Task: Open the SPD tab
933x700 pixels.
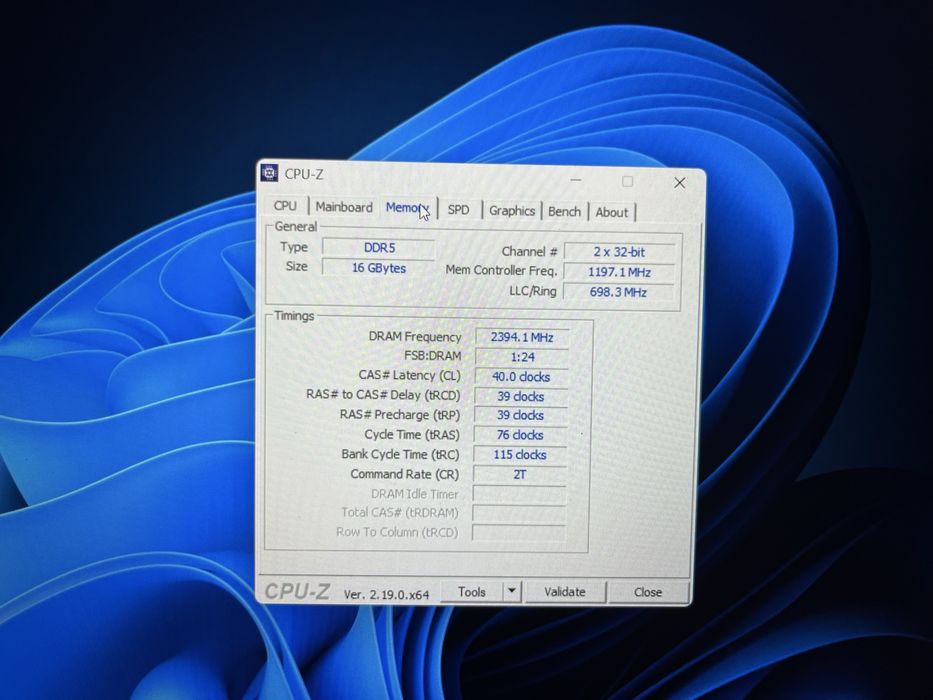Action: tap(458, 210)
